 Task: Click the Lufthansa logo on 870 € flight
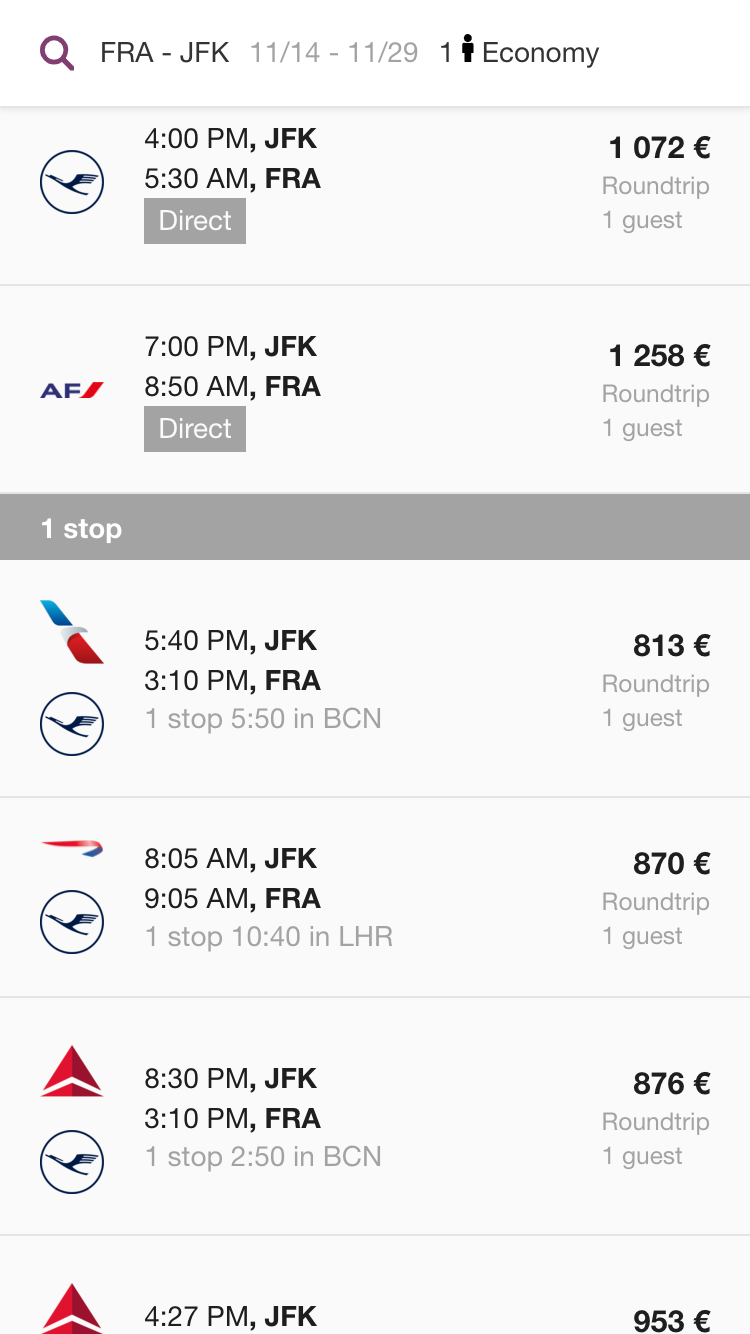72,922
